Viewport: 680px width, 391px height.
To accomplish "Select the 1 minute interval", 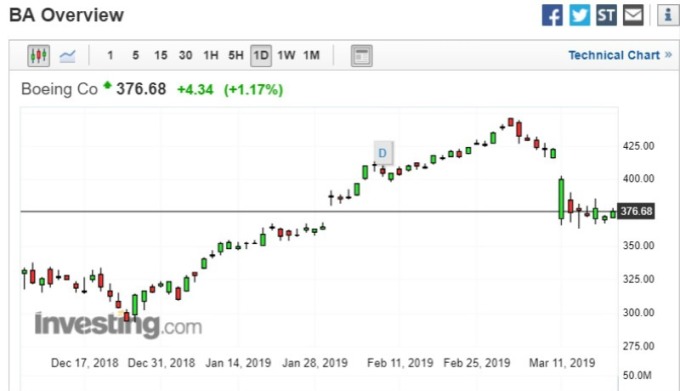I will (x=110, y=55).
